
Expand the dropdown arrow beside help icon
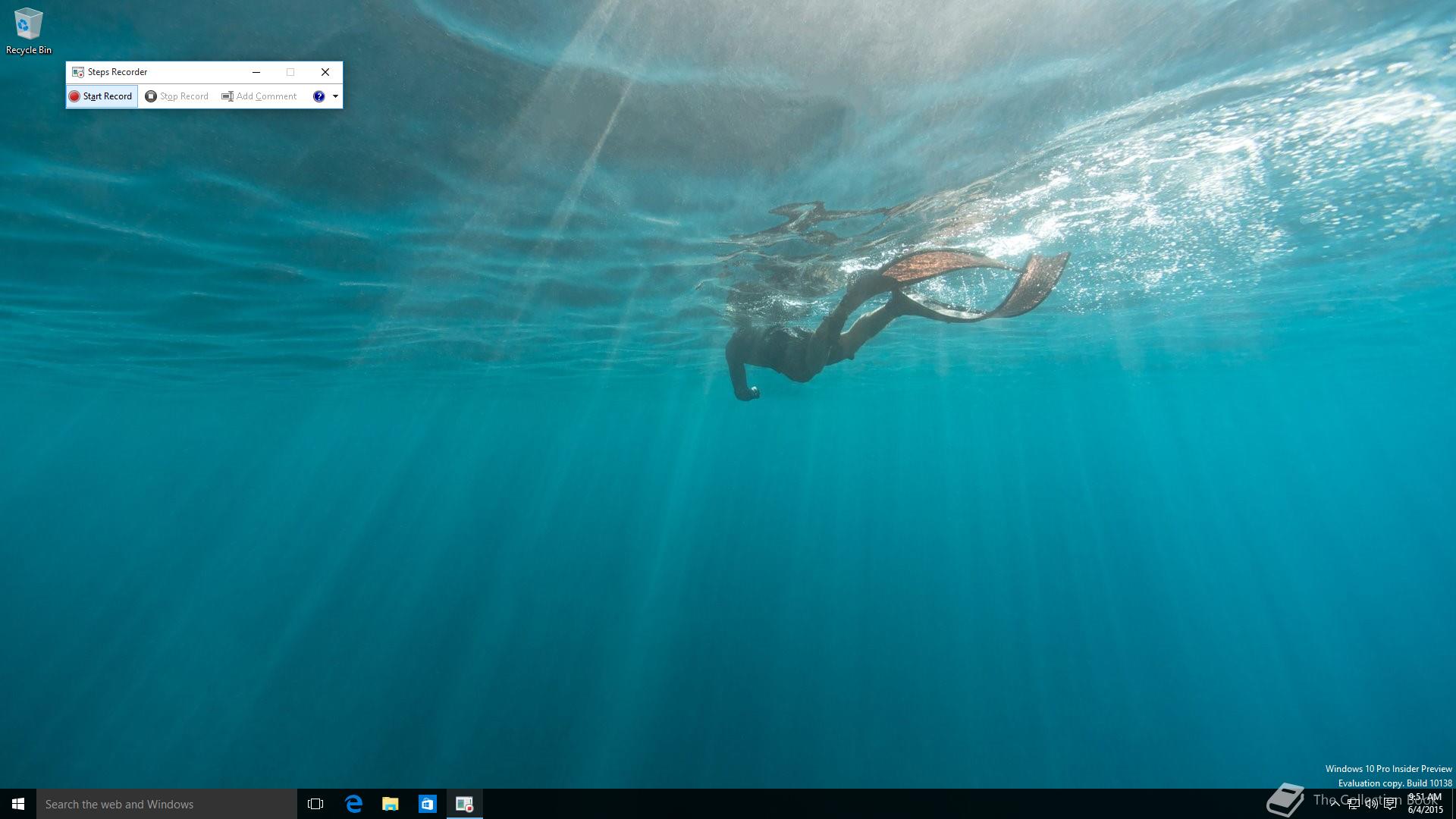tap(335, 96)
